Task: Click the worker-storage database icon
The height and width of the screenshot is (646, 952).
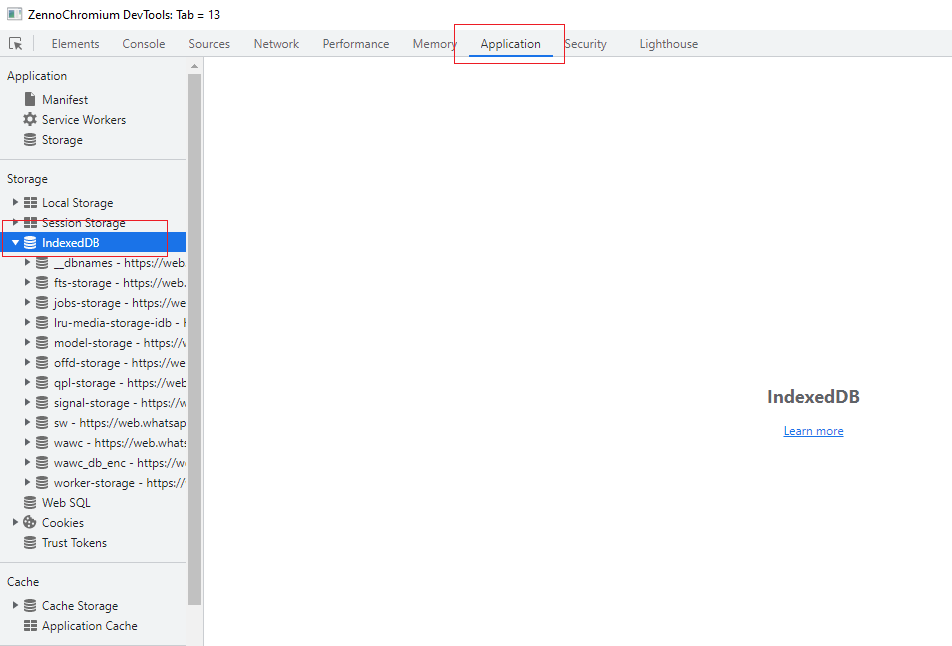Action: pos(42,483)
